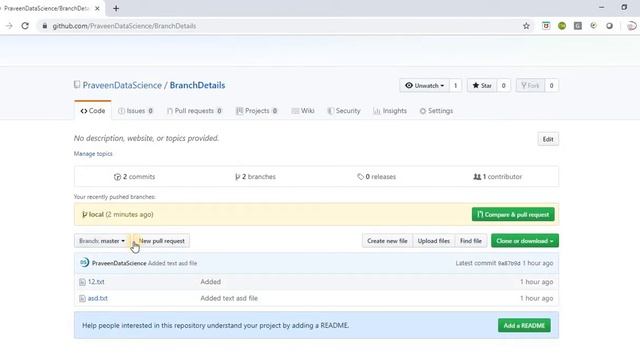Open the latest commit hash link
The width and height of the screenshot is (640, 360).
point(509,263)
